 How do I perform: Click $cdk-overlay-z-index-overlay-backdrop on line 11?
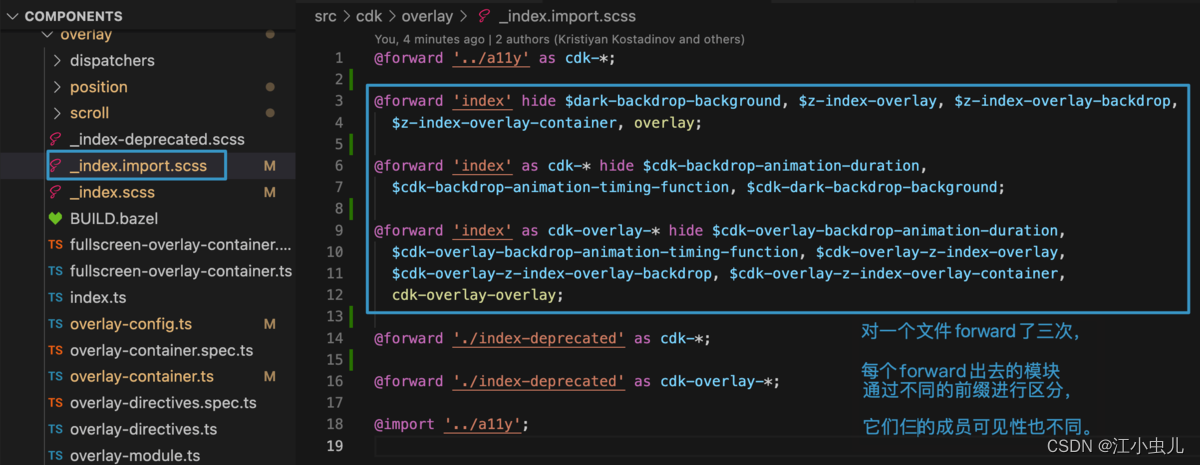551,273
